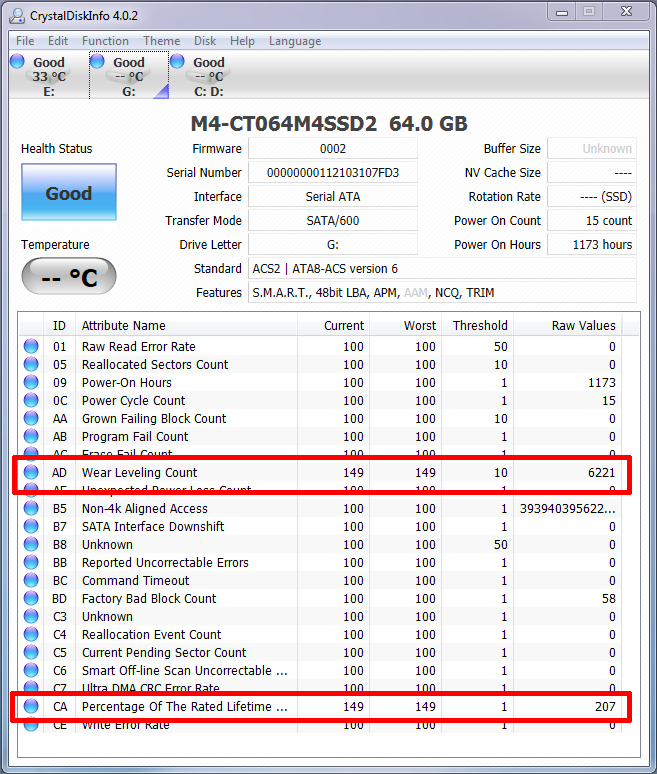Click status orb for Current Pending Sector Count
This screenshot has height=774, width=657.
click(31, 653)
